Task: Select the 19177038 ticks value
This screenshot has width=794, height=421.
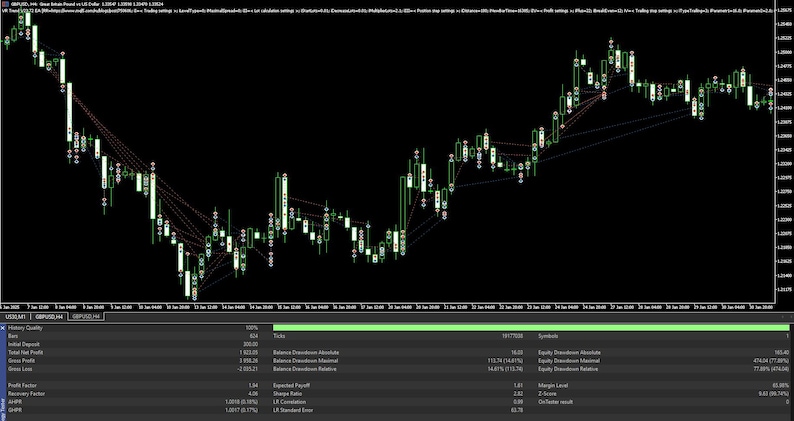Action: (512, 336)
